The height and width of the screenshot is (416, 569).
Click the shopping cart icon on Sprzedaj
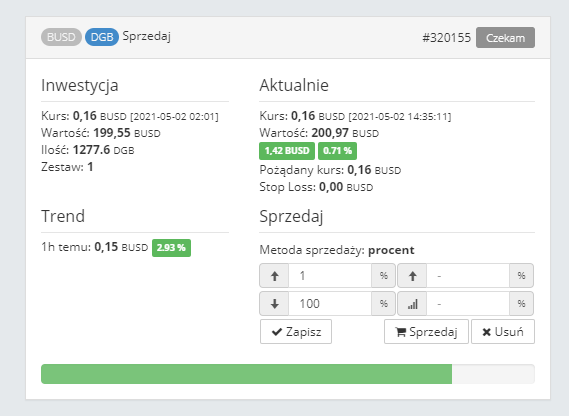point(401,332)
